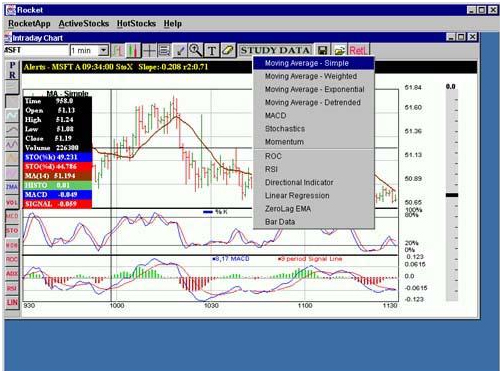Select the T text annotation tool

pyautogui.click(x=212, y=51)
